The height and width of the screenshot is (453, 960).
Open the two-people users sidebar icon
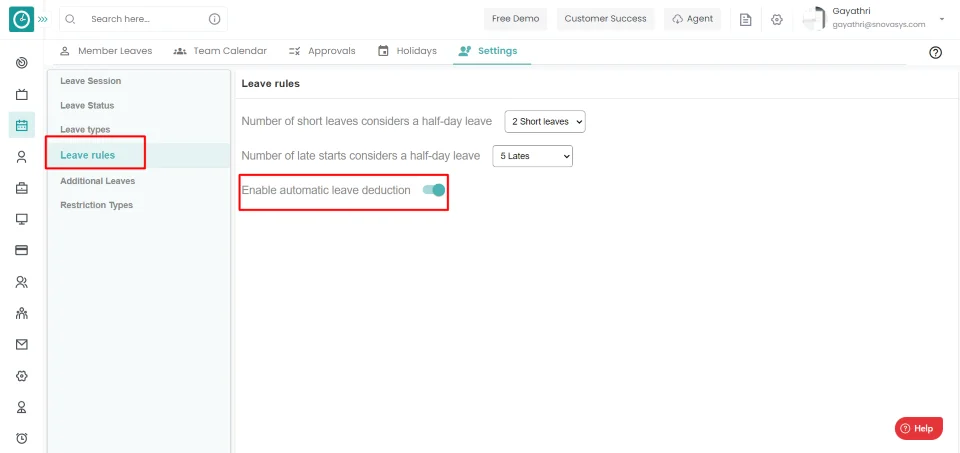22,282
